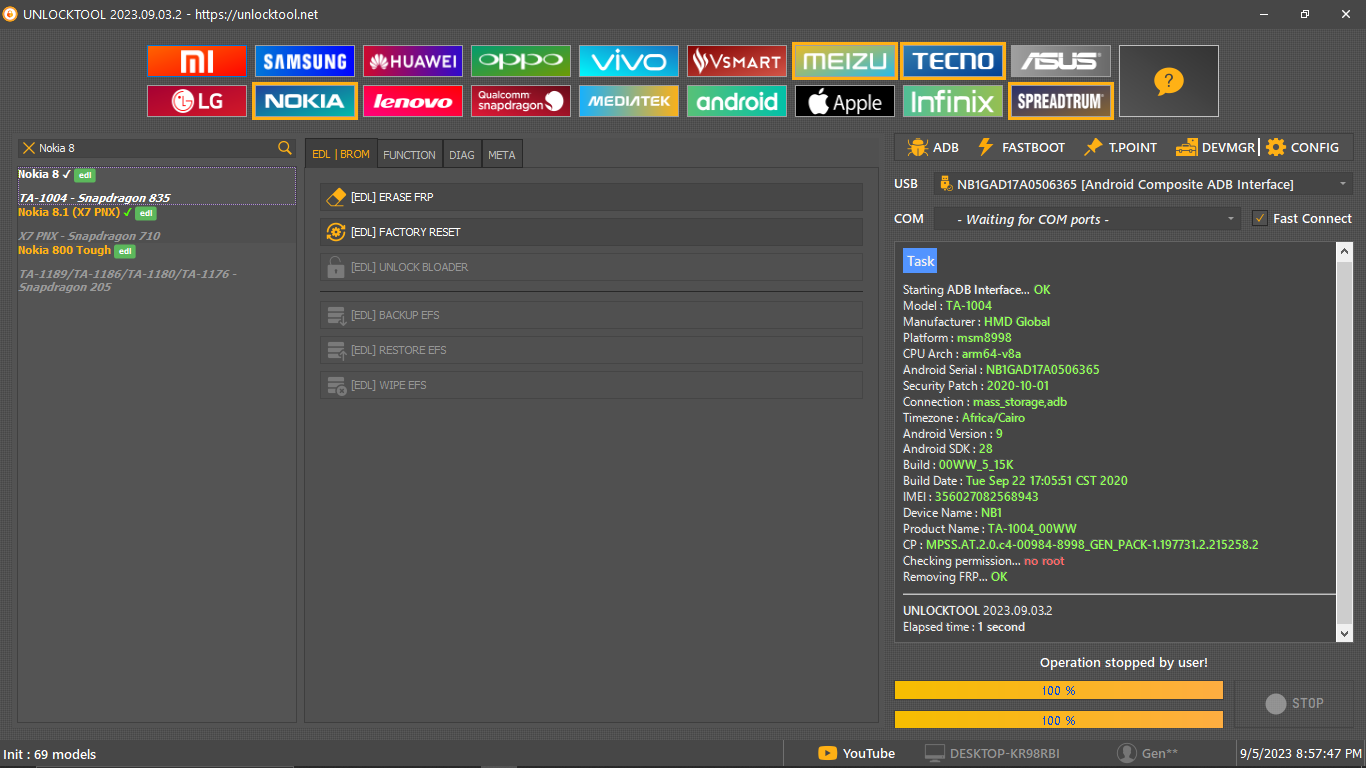Select the Meizu brand logo

(844, 61)
